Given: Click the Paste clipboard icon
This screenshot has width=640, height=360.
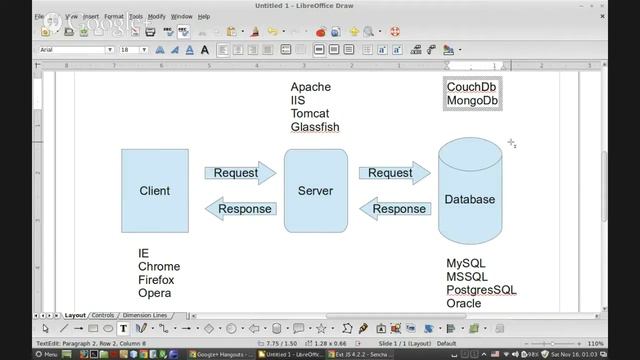Looking at the screenshot, I should (231, 32).
